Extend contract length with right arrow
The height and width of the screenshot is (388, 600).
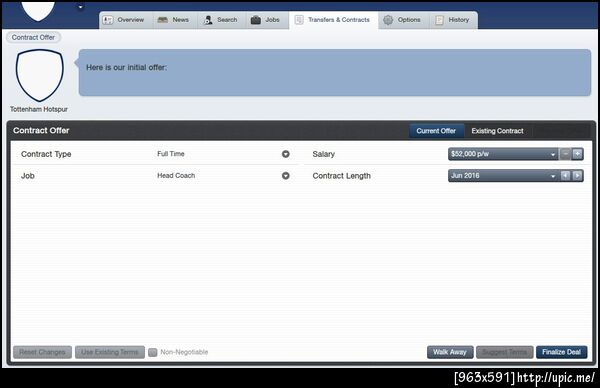(x=577, y=176)
